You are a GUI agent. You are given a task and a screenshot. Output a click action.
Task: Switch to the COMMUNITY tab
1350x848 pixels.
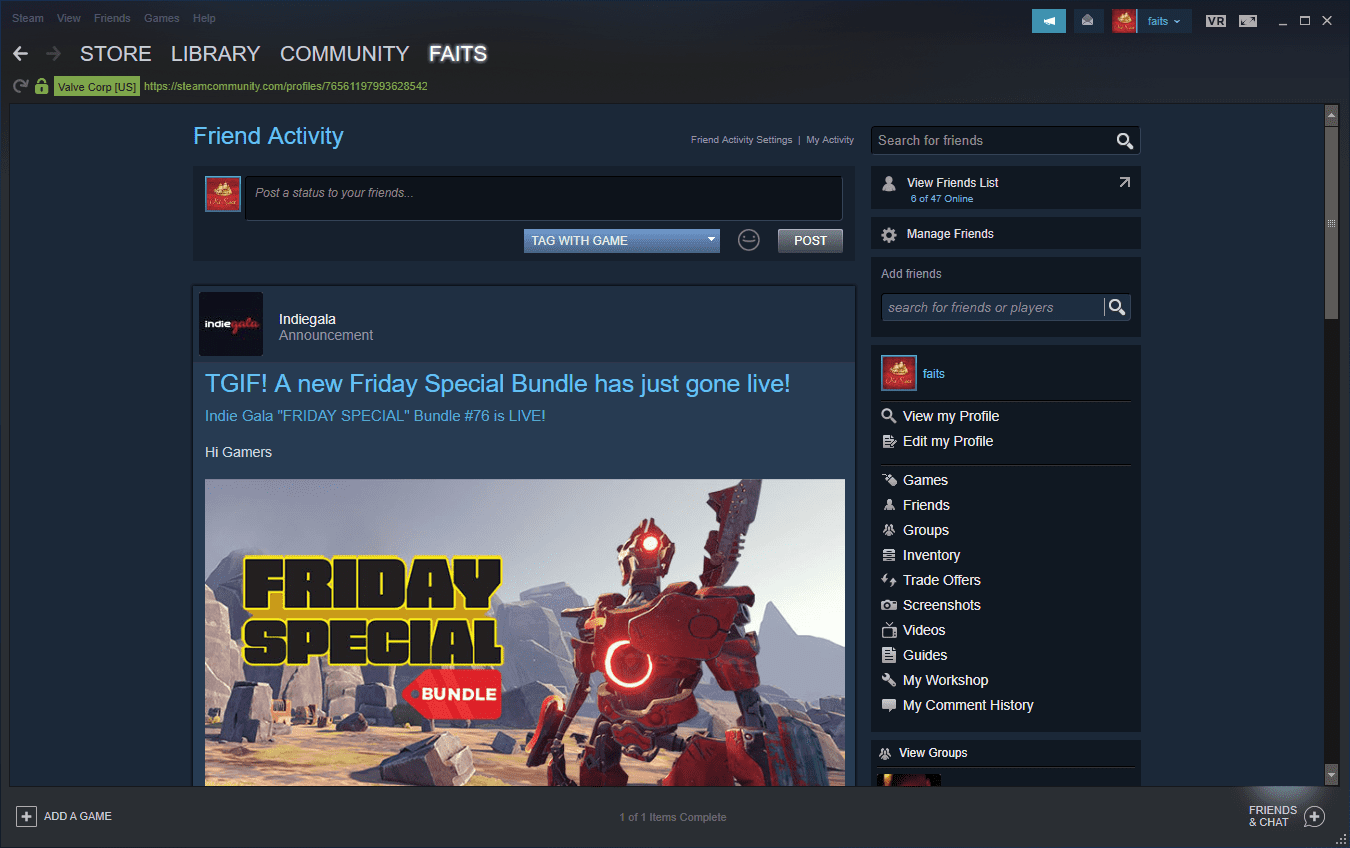[344, 54]
